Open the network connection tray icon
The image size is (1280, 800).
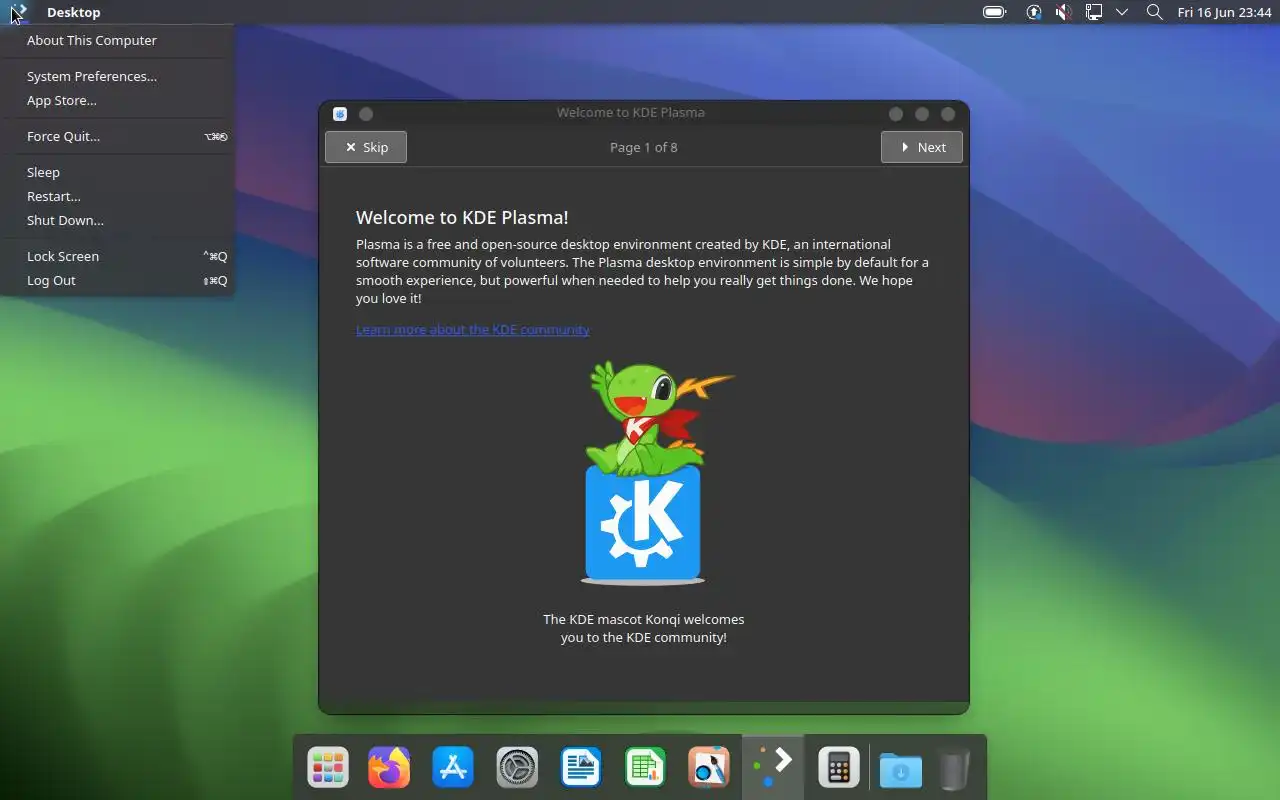pos(1094,12)
